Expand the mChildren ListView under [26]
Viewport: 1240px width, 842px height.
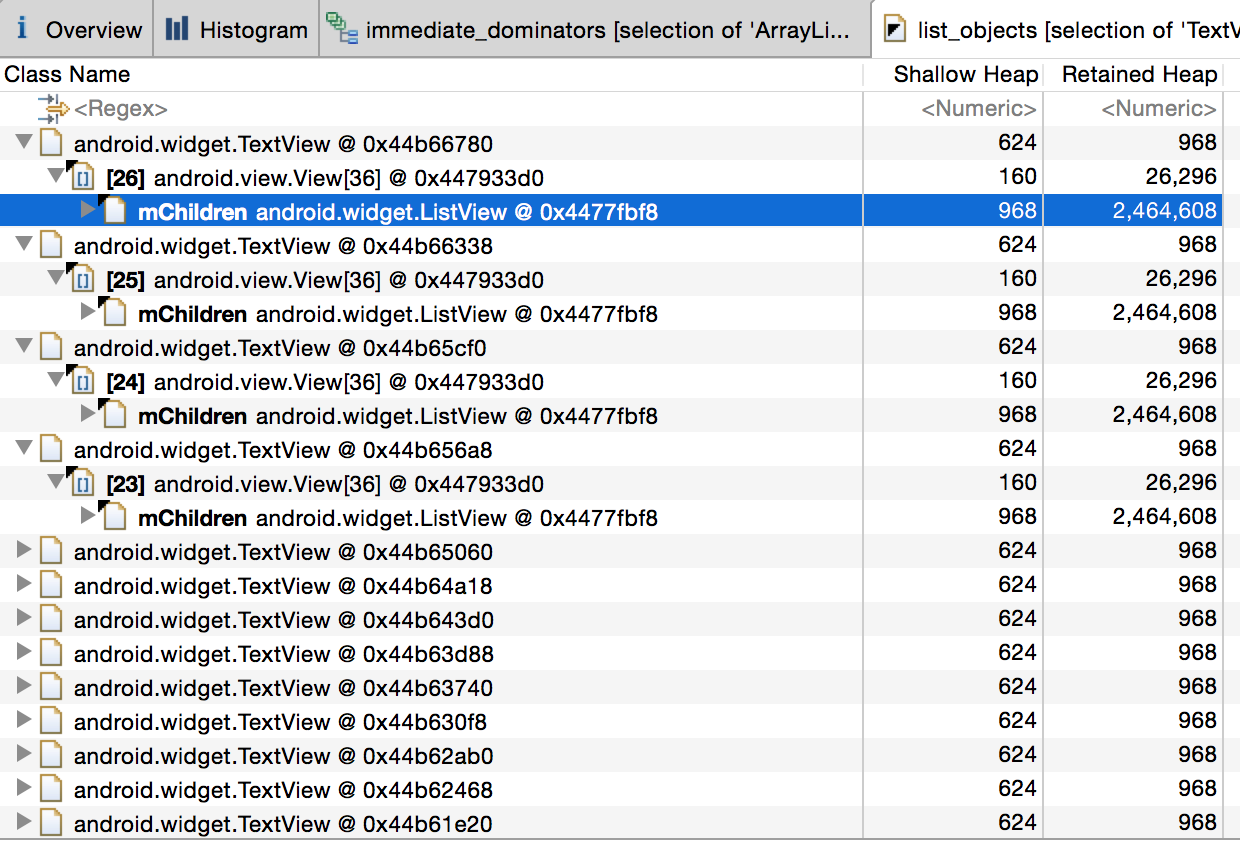(88, 210)
